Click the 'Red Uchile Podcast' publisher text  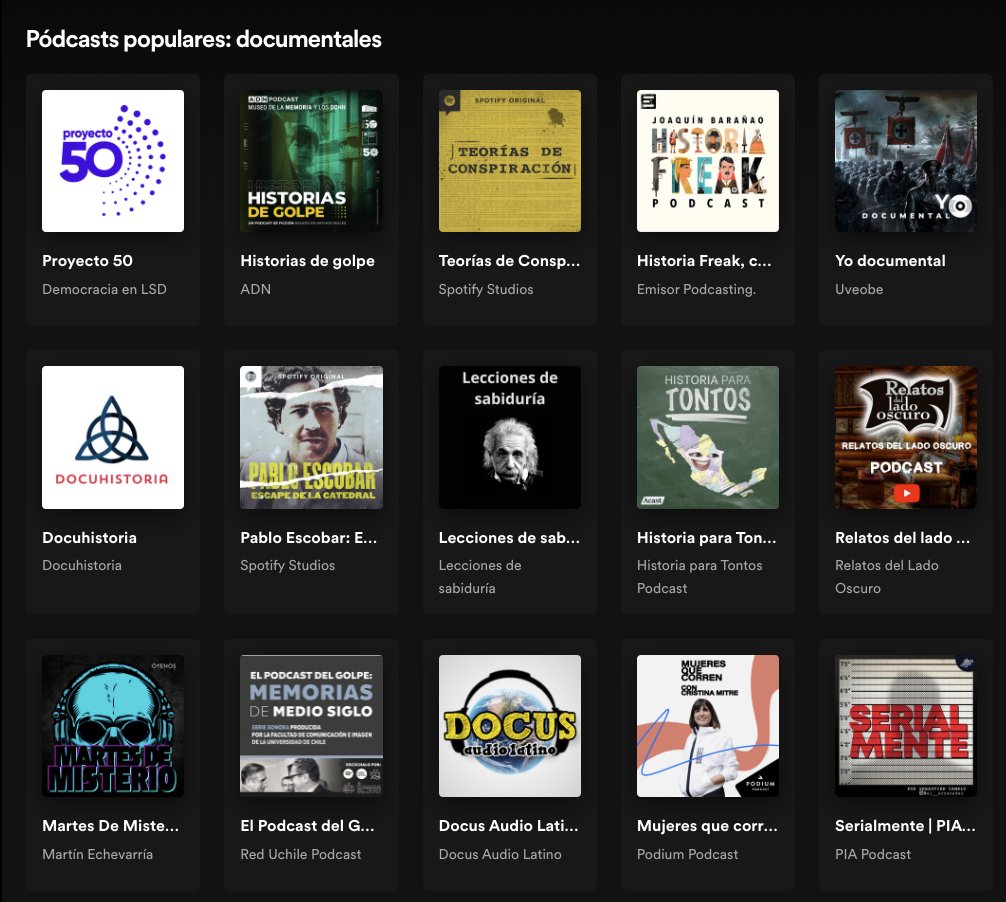300,854
